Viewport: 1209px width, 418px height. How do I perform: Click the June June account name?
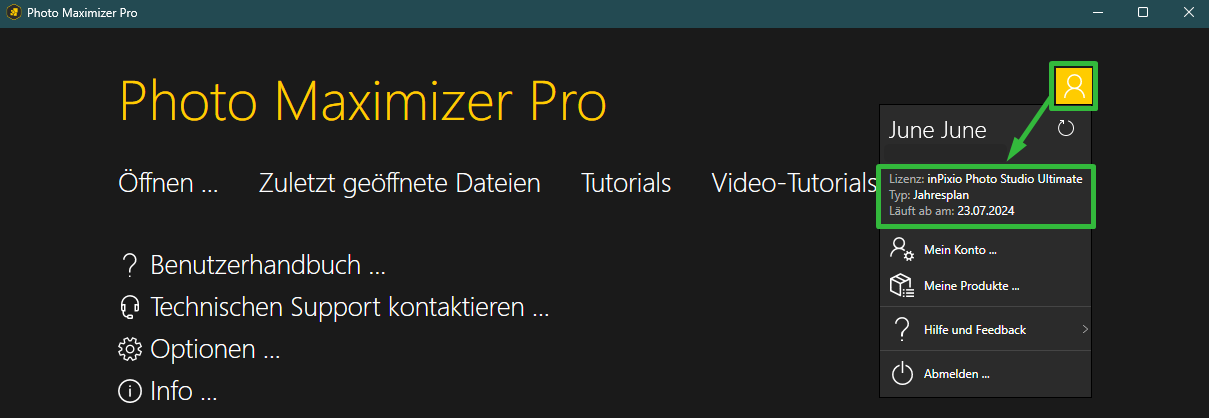[x=937, y=130]
